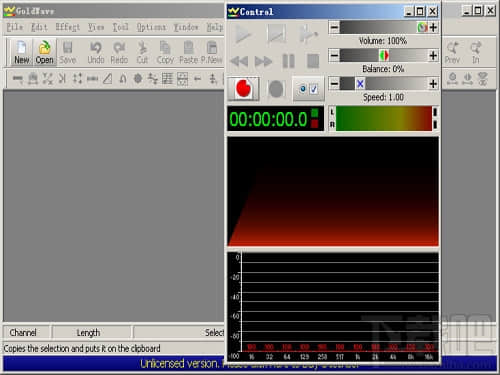Open the File menu

tap(15, 27)
